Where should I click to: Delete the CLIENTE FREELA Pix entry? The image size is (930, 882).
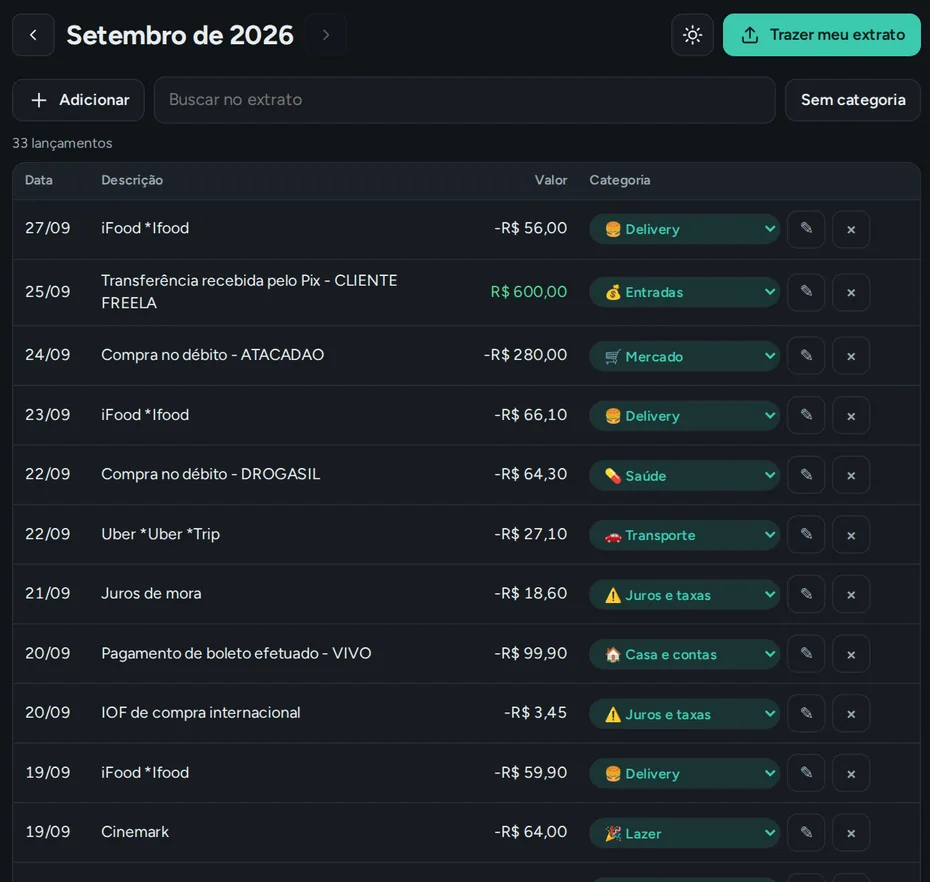[x=851, y=292]
